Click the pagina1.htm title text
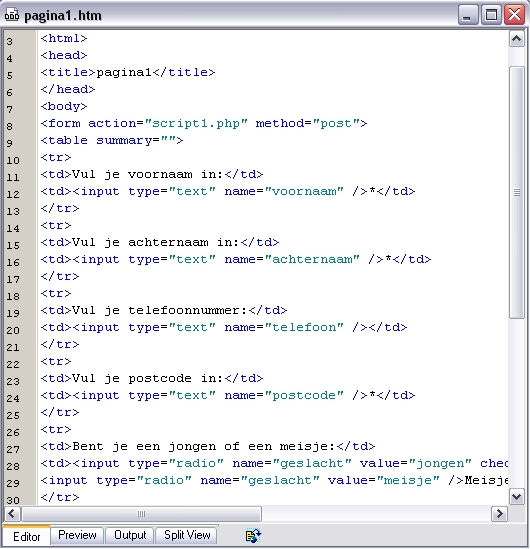The width and height of the screenshot is (530, 549). pos(63,15)
